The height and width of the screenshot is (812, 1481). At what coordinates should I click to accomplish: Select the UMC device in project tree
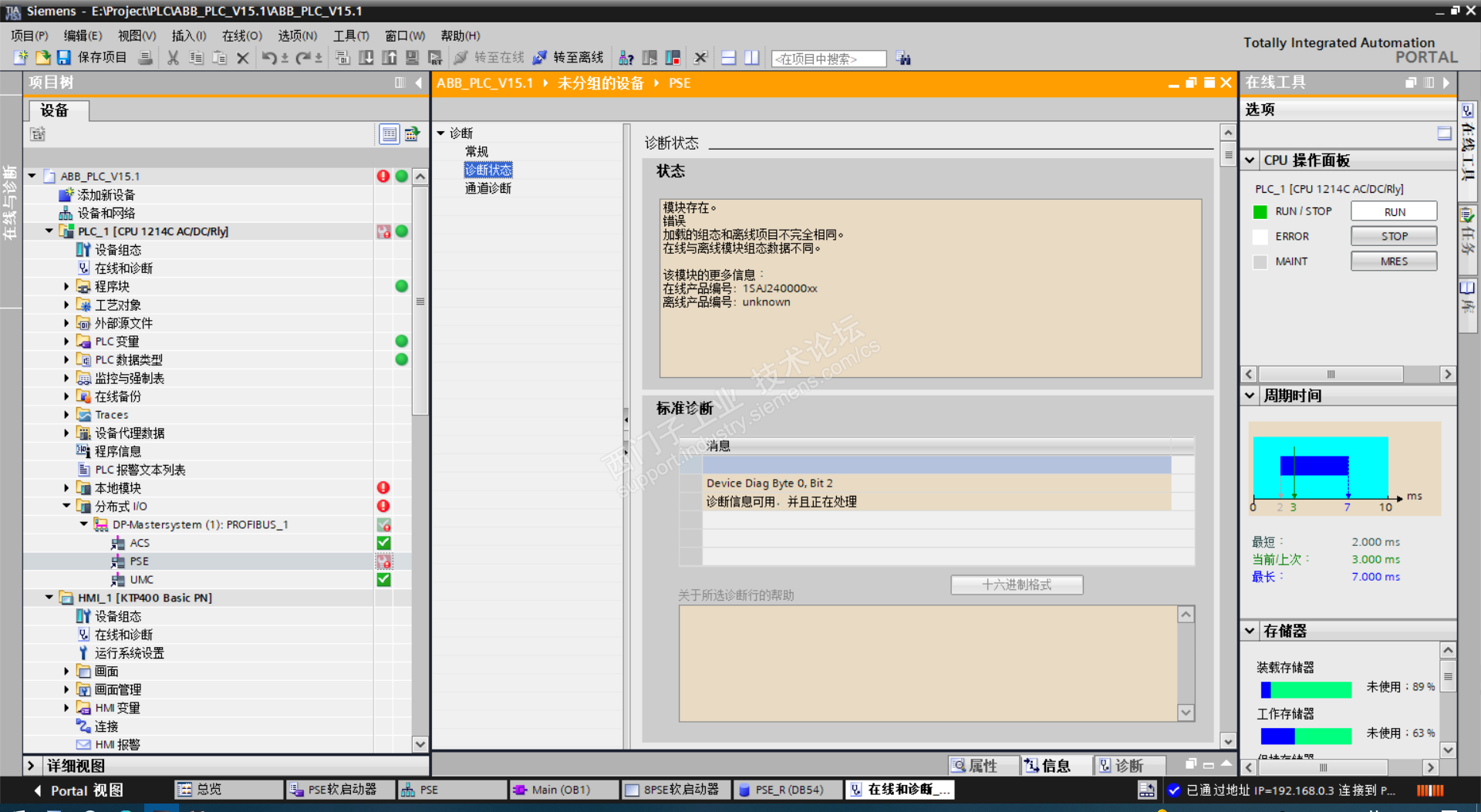[x=141, y=579]
